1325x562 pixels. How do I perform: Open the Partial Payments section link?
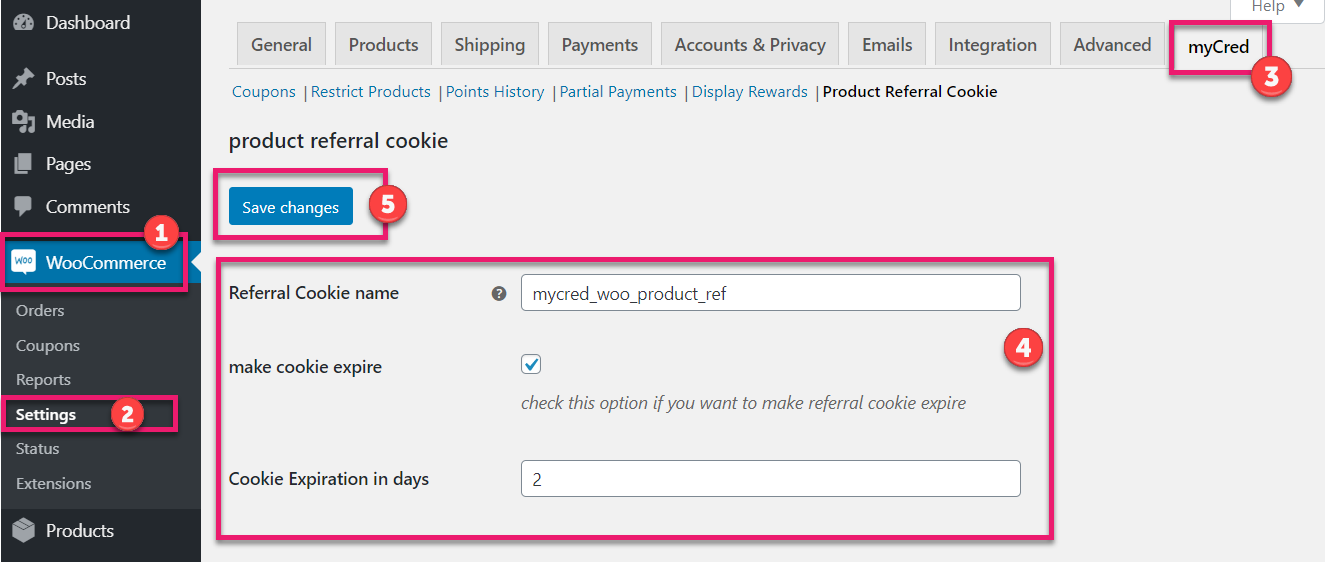(618, 92)
